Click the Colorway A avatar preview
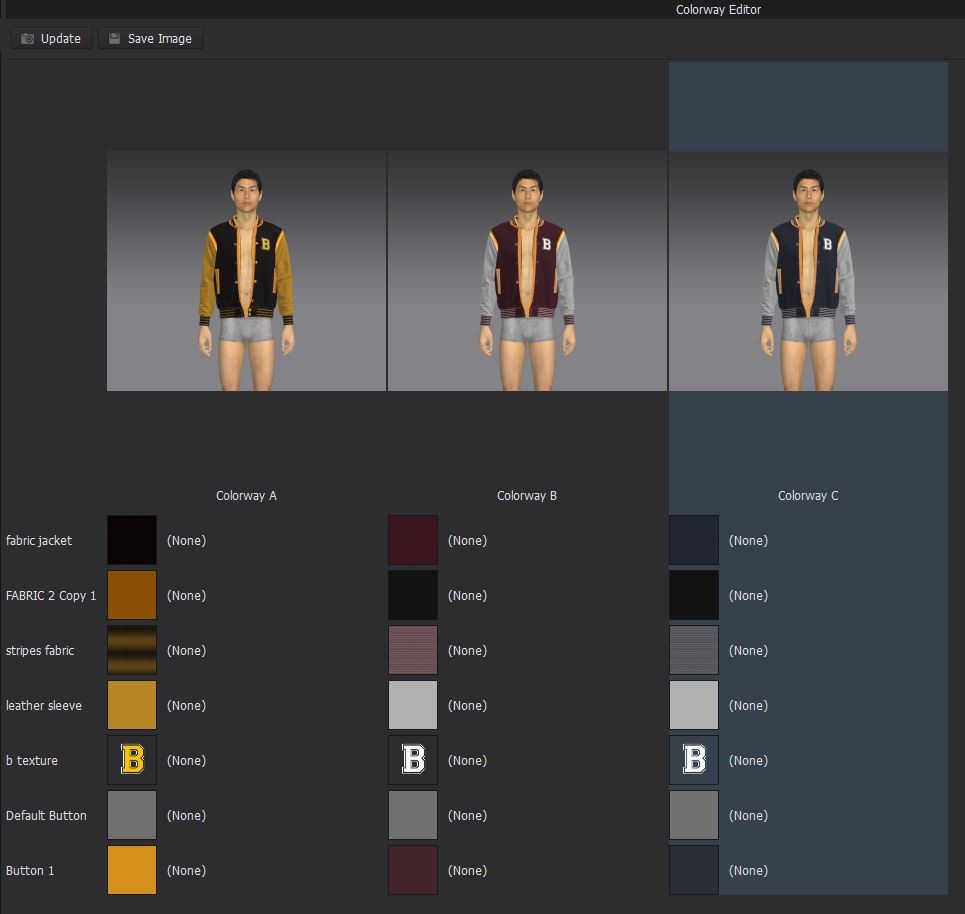Image resolution: width=965 pixels, height=914 pixels. click(x=246, y=270)
